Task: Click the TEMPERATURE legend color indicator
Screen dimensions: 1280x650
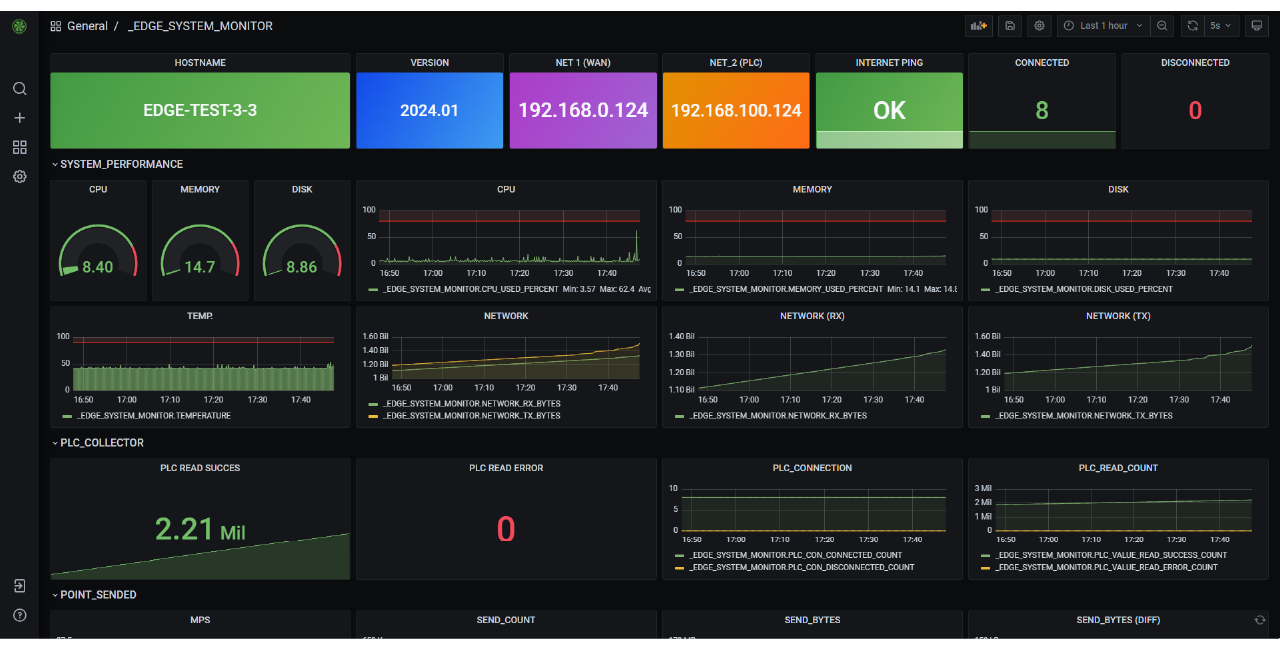Action: click(x=67, y=415)
